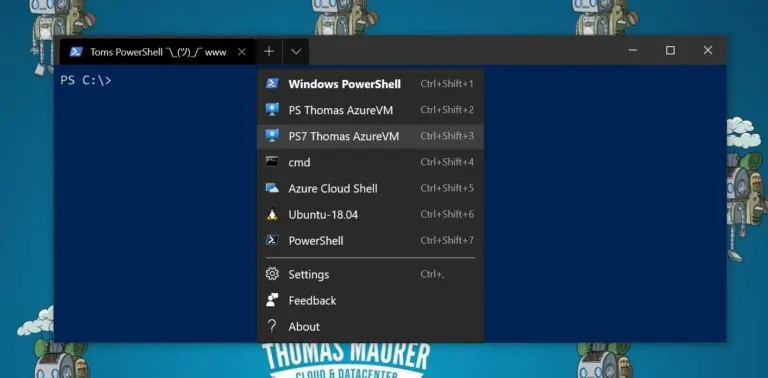Minimize the terminal window
Screen dimensions: 768x378
pos(633,50)
